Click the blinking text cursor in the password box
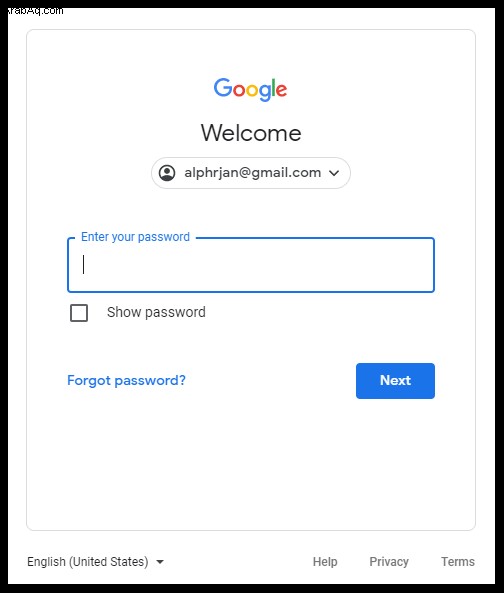This screenshot has height=593, width=504. 84,264
